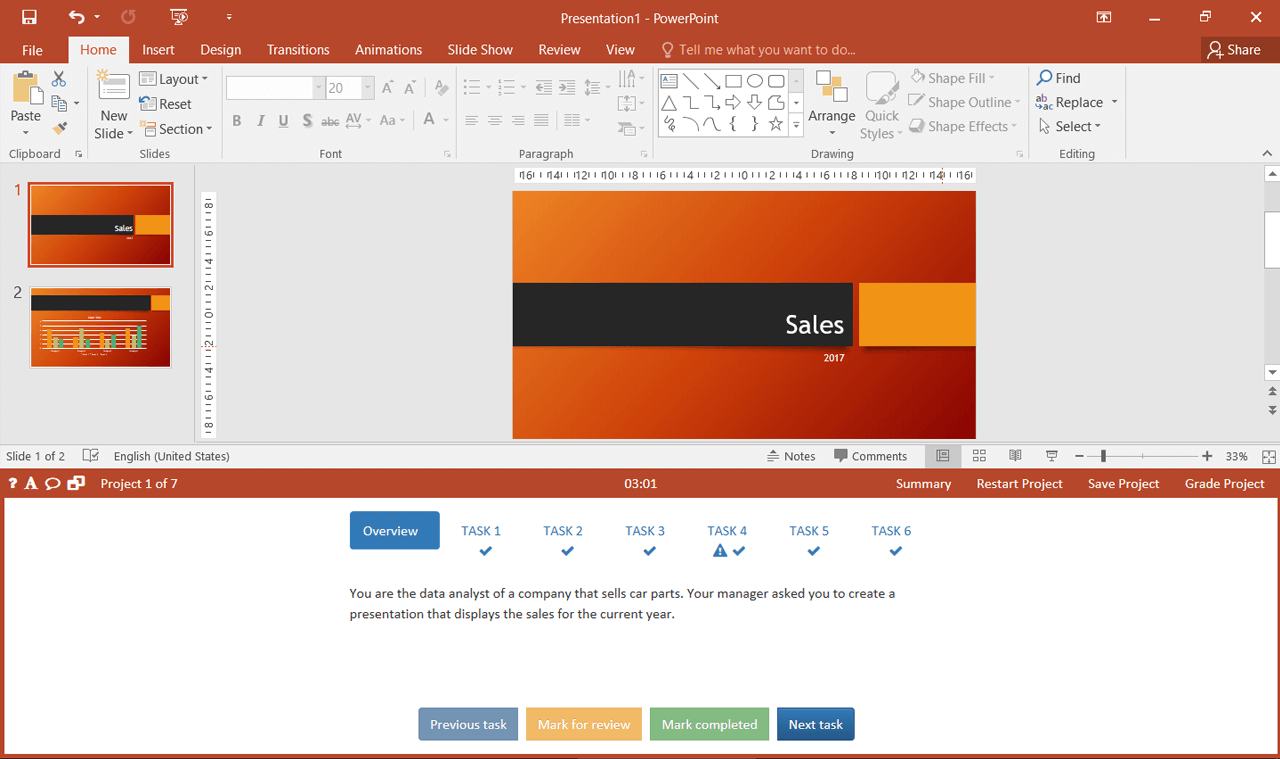Open the font name combo box
Viewport: 1280px width, 759px height.
(x=276, y=88)
